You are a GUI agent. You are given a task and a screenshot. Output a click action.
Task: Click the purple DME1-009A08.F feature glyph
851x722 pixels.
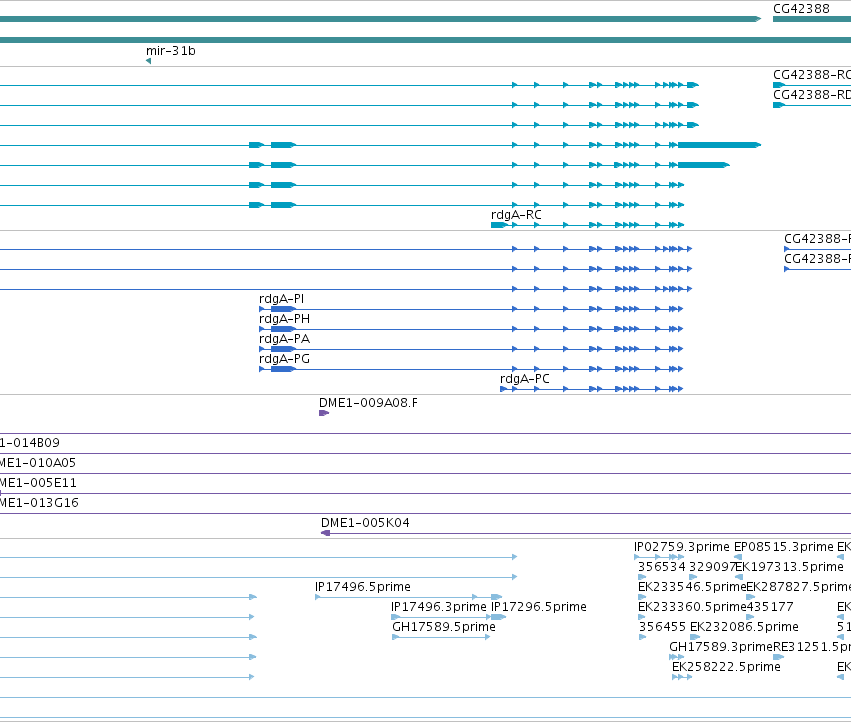point(324,413)
